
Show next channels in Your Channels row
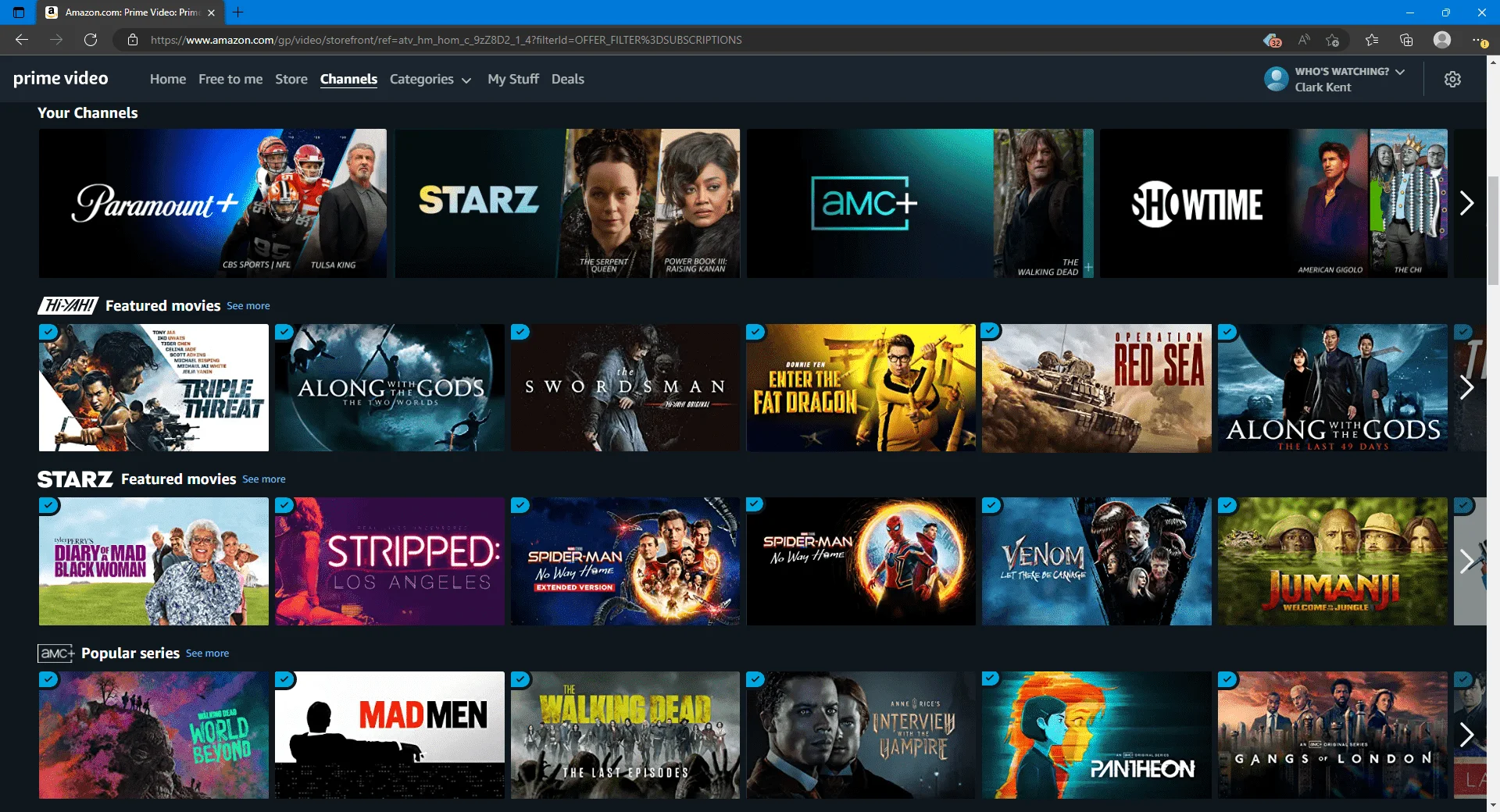(x=1467, y=203)
